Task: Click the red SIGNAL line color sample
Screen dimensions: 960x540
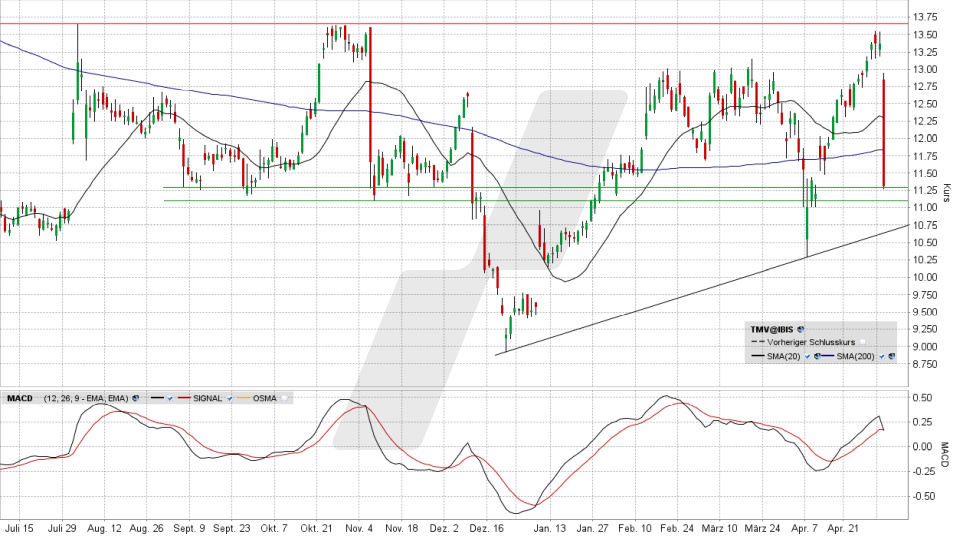Action: (186, 397)
